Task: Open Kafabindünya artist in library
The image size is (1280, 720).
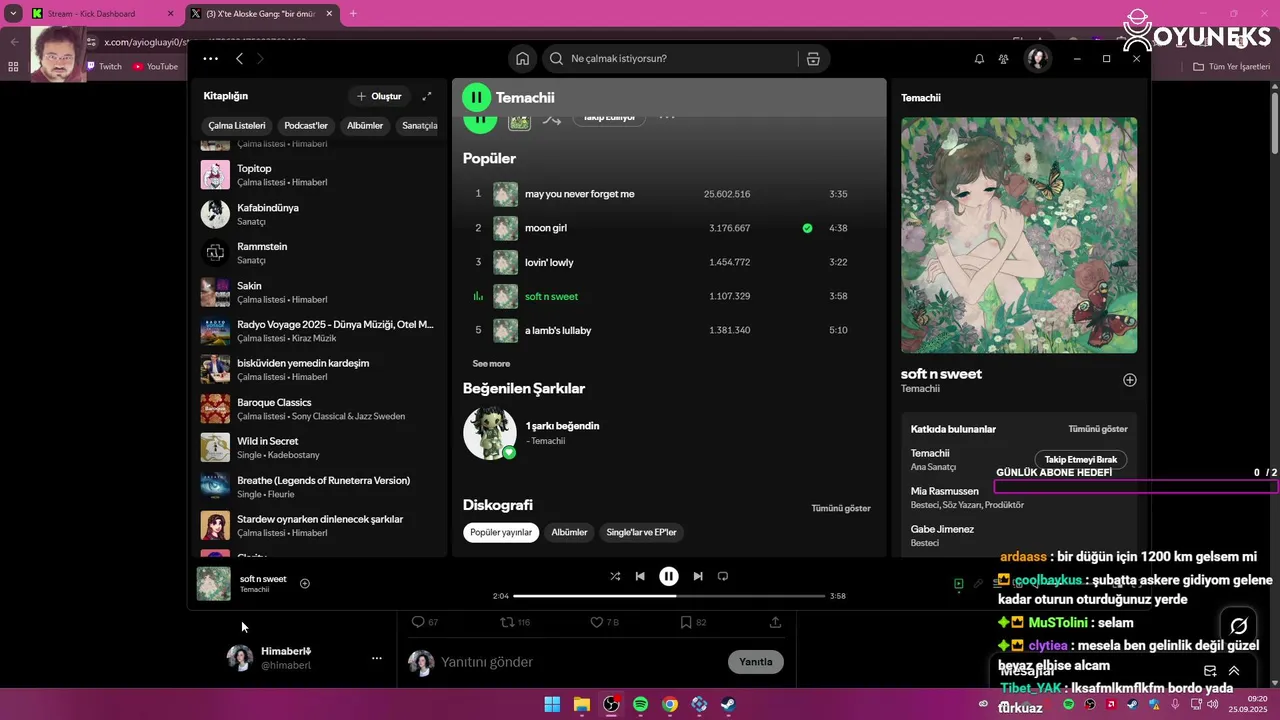Action: (x=318, y=214)
